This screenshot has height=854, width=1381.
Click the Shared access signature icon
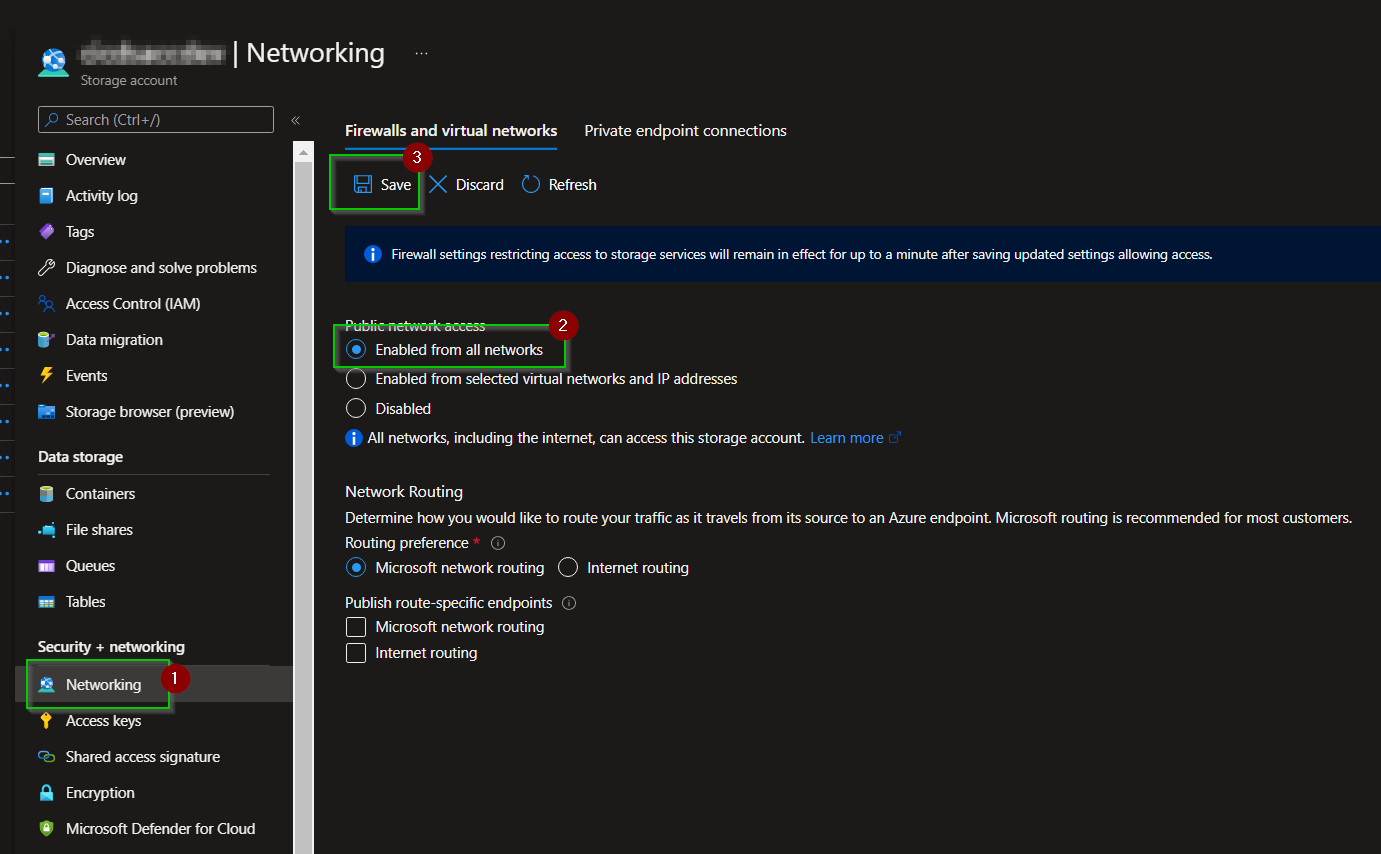pyautogui.click(x=46, y=757)
